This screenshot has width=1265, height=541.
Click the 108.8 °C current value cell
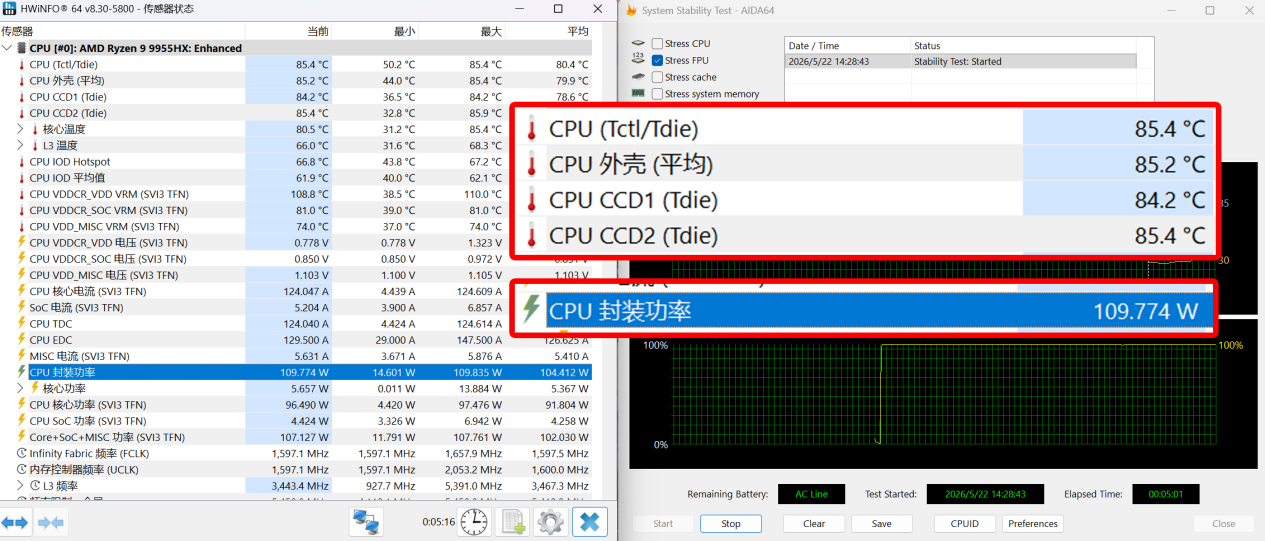coord(288,194)
